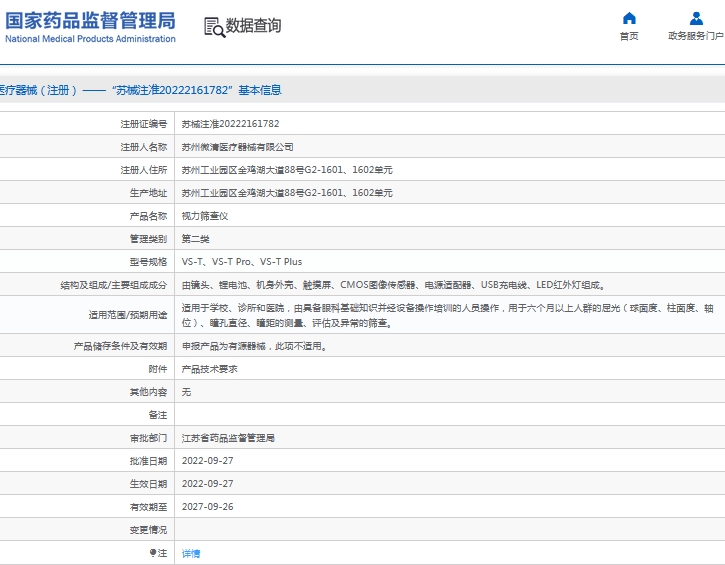Image resolution: width=725 pixels, height=565 pixels.
Task: Click the 产品名称 row label
Action: pyautogui.click(x=148, y=216)
